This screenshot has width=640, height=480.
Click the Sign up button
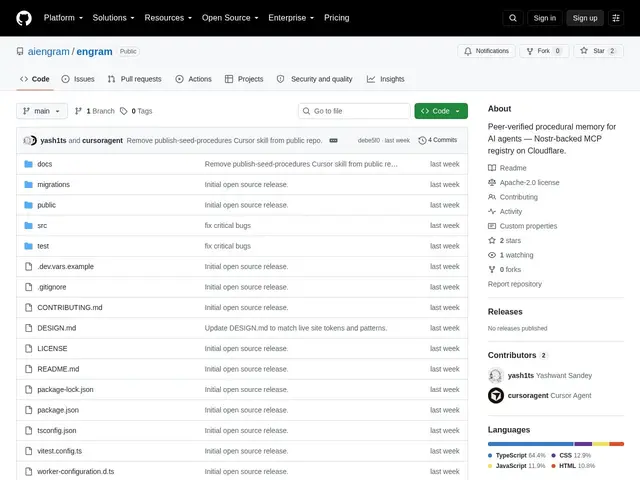584,18
